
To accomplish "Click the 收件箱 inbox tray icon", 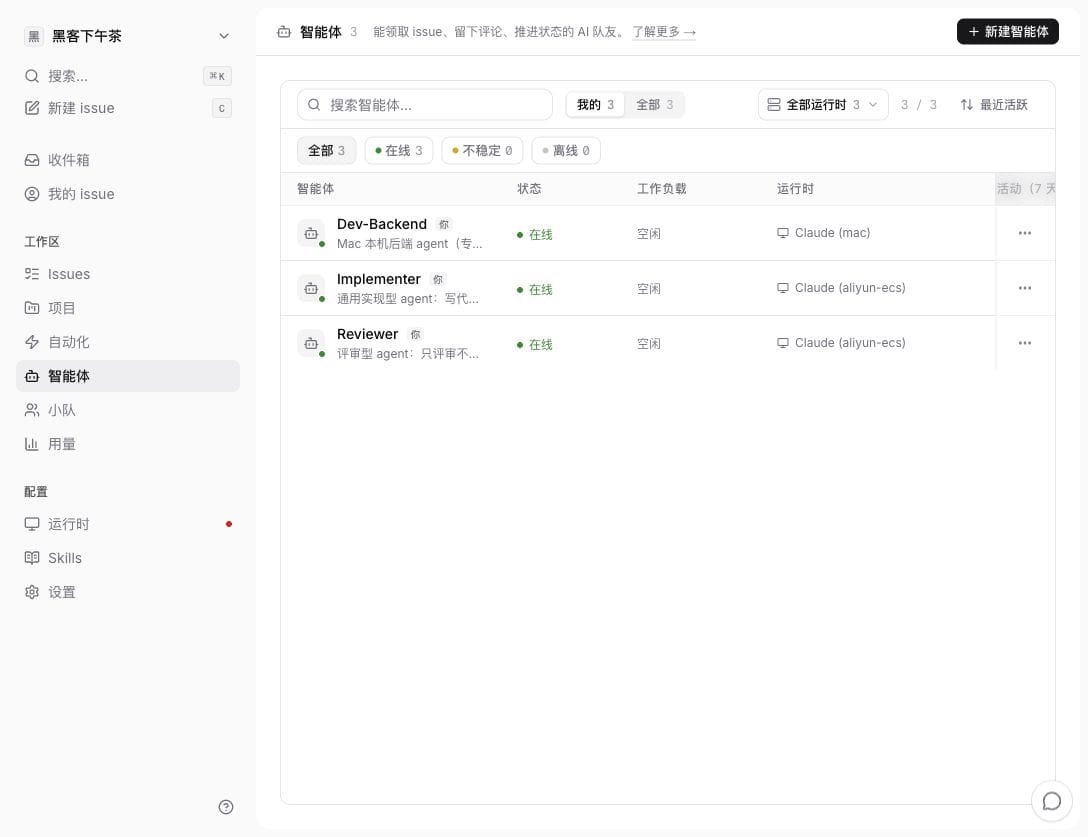I will 32,160.
